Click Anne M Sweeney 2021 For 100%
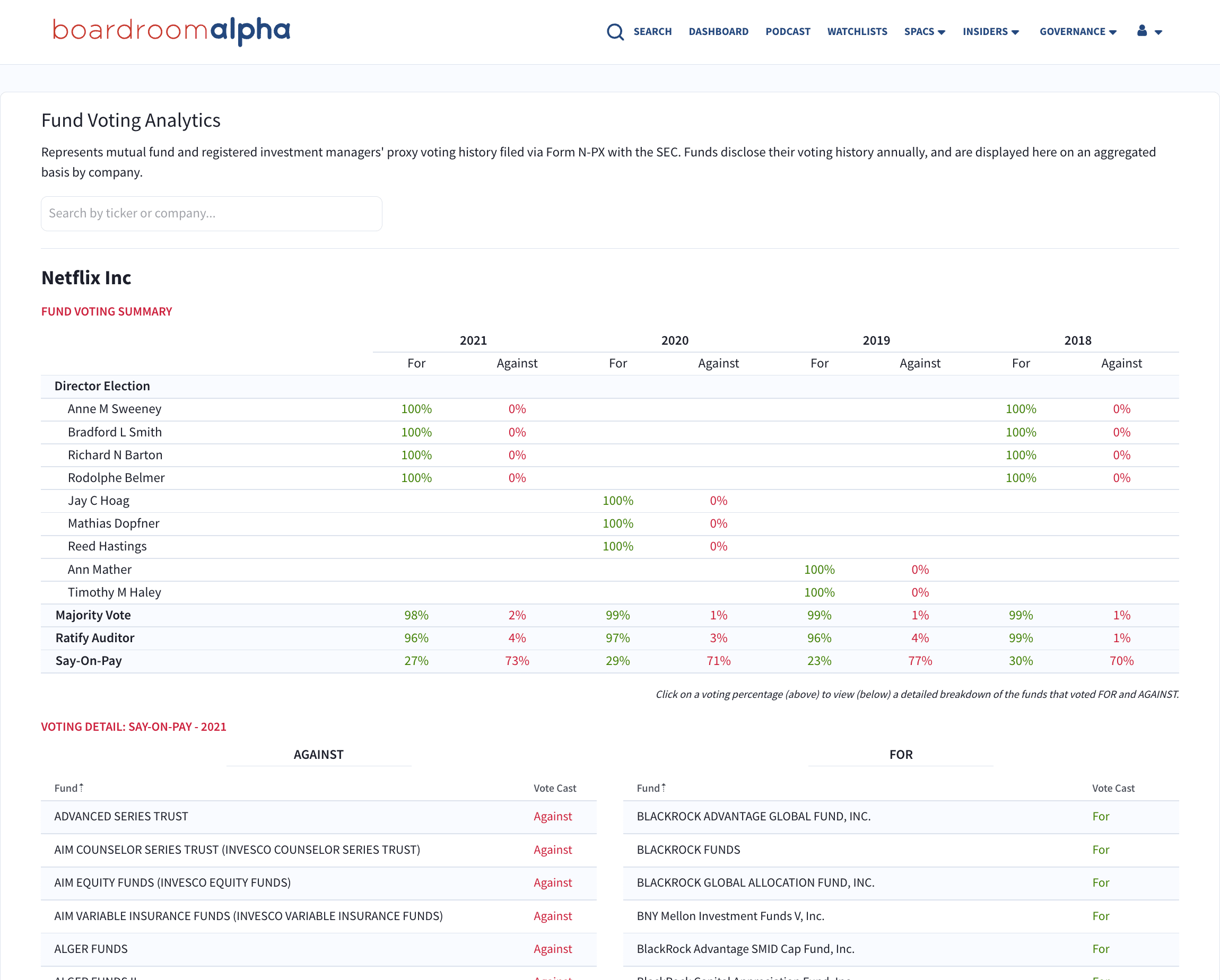The image size is (1220, 980). point(416,408)
